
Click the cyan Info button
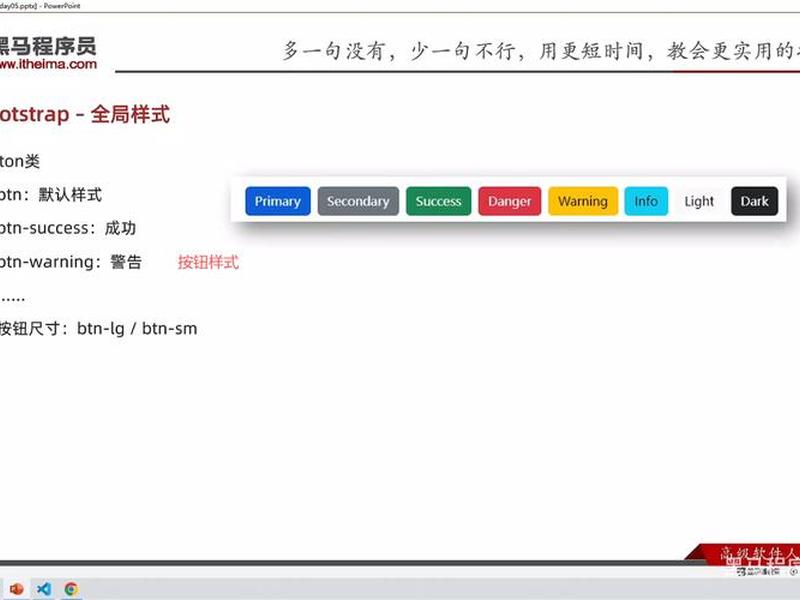[646, 201]
